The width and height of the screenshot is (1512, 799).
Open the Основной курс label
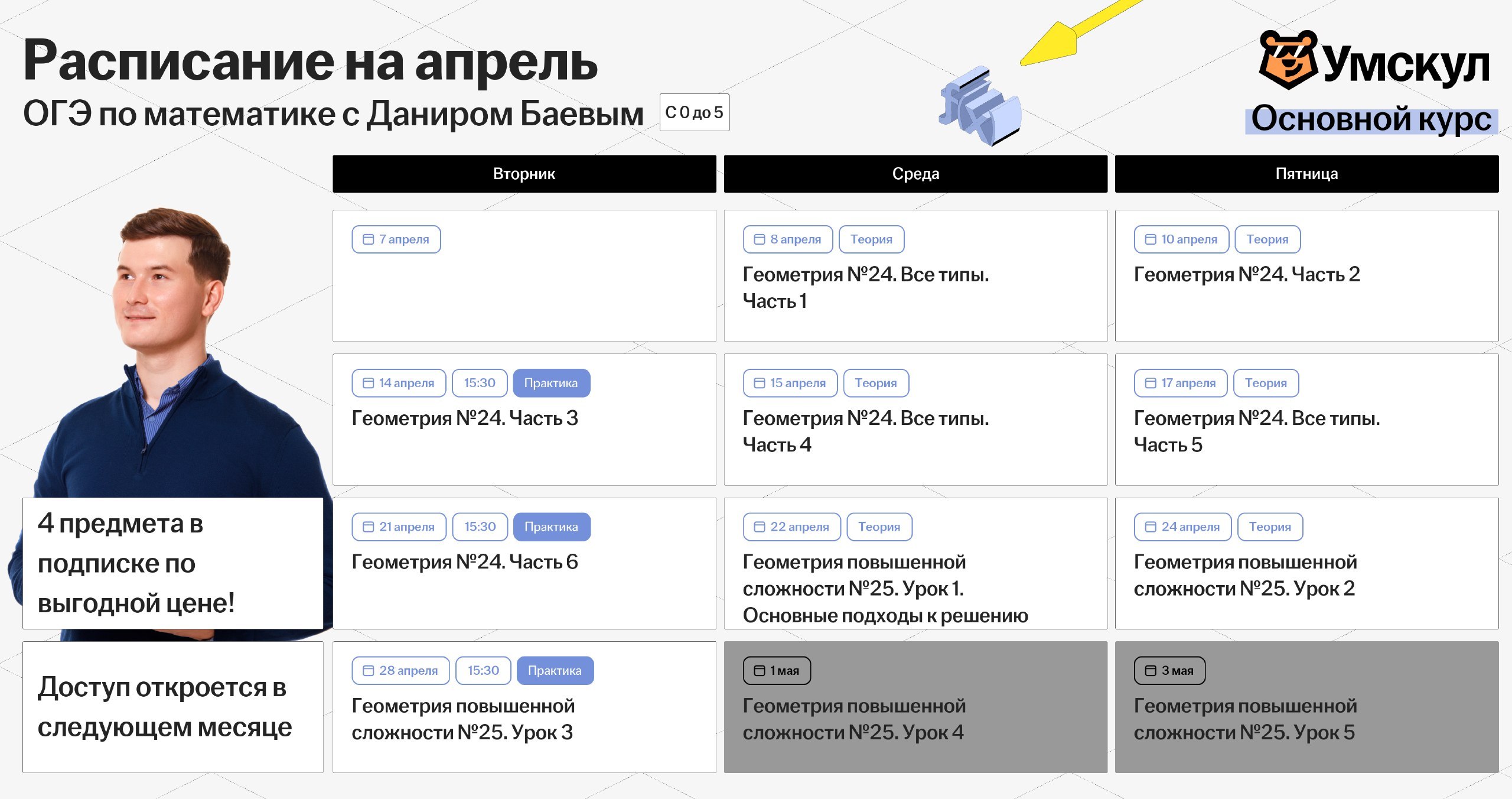[x=1371, y=120]
